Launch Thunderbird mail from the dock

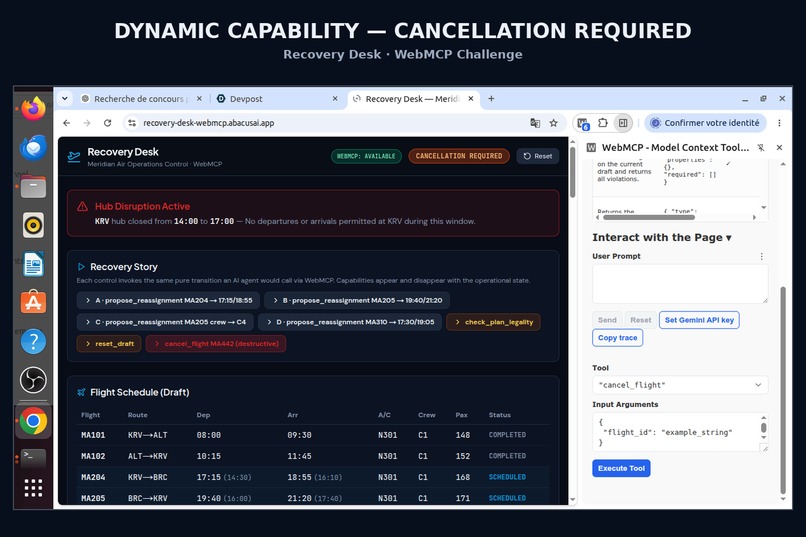(x=33, y=147)
